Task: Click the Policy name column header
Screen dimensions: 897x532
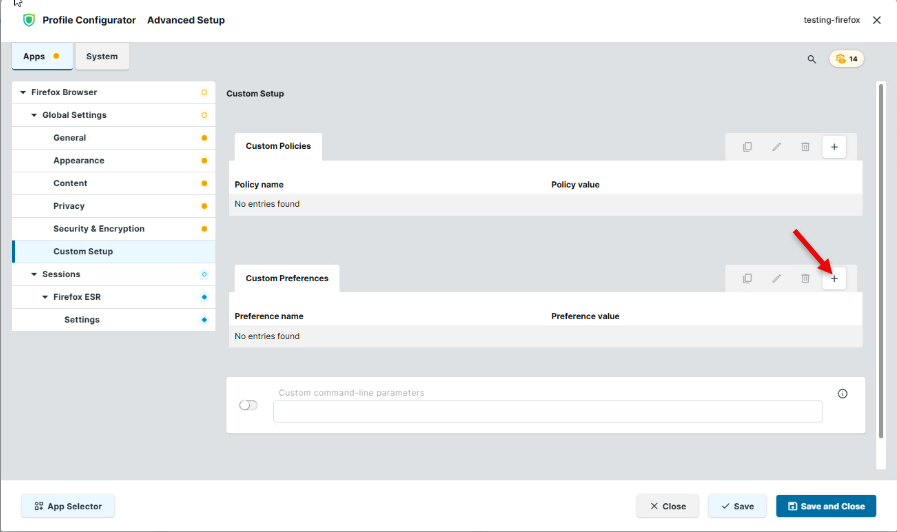Action: click(x=259, y=185)
